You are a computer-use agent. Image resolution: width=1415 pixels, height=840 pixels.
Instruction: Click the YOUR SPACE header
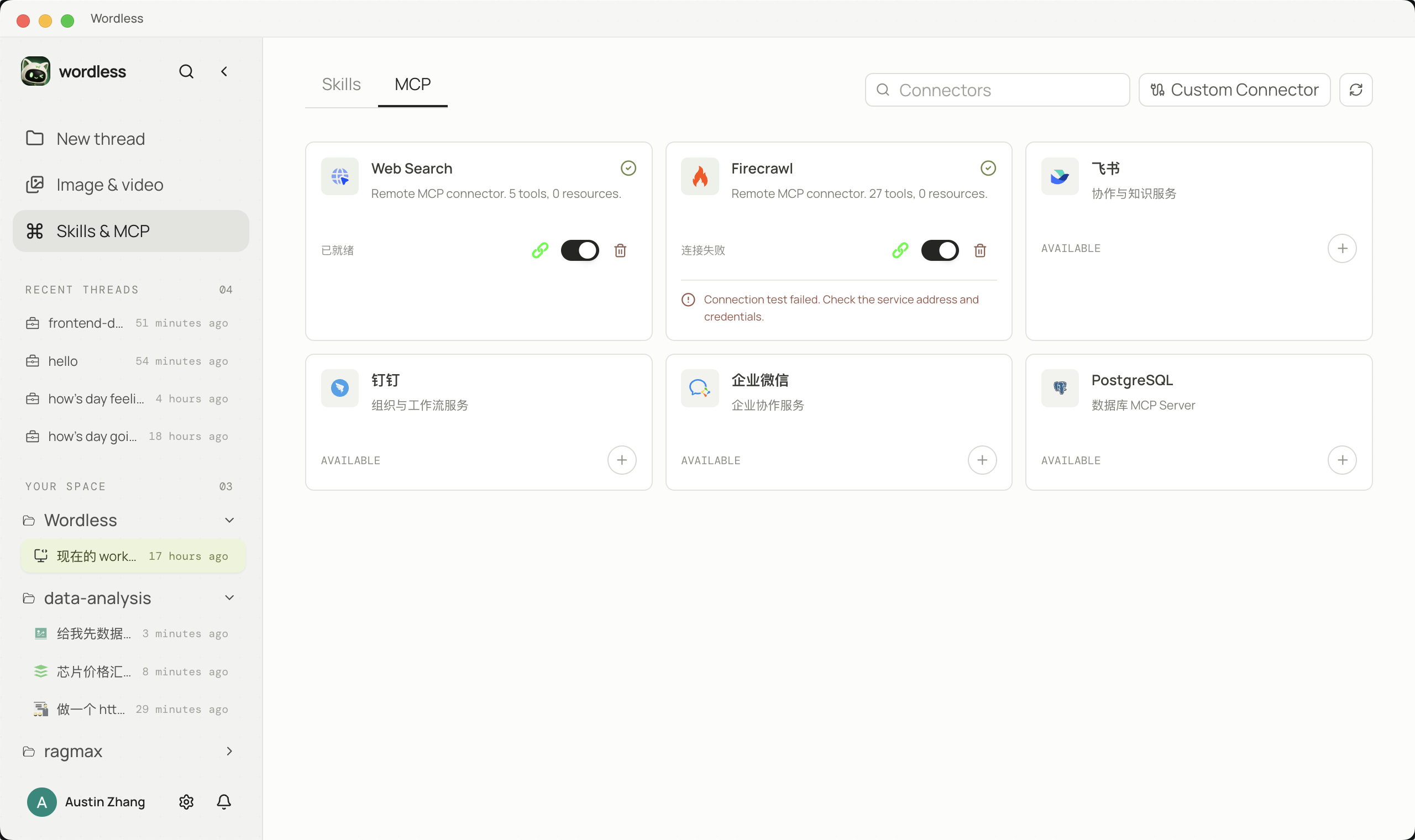point(65,486)
